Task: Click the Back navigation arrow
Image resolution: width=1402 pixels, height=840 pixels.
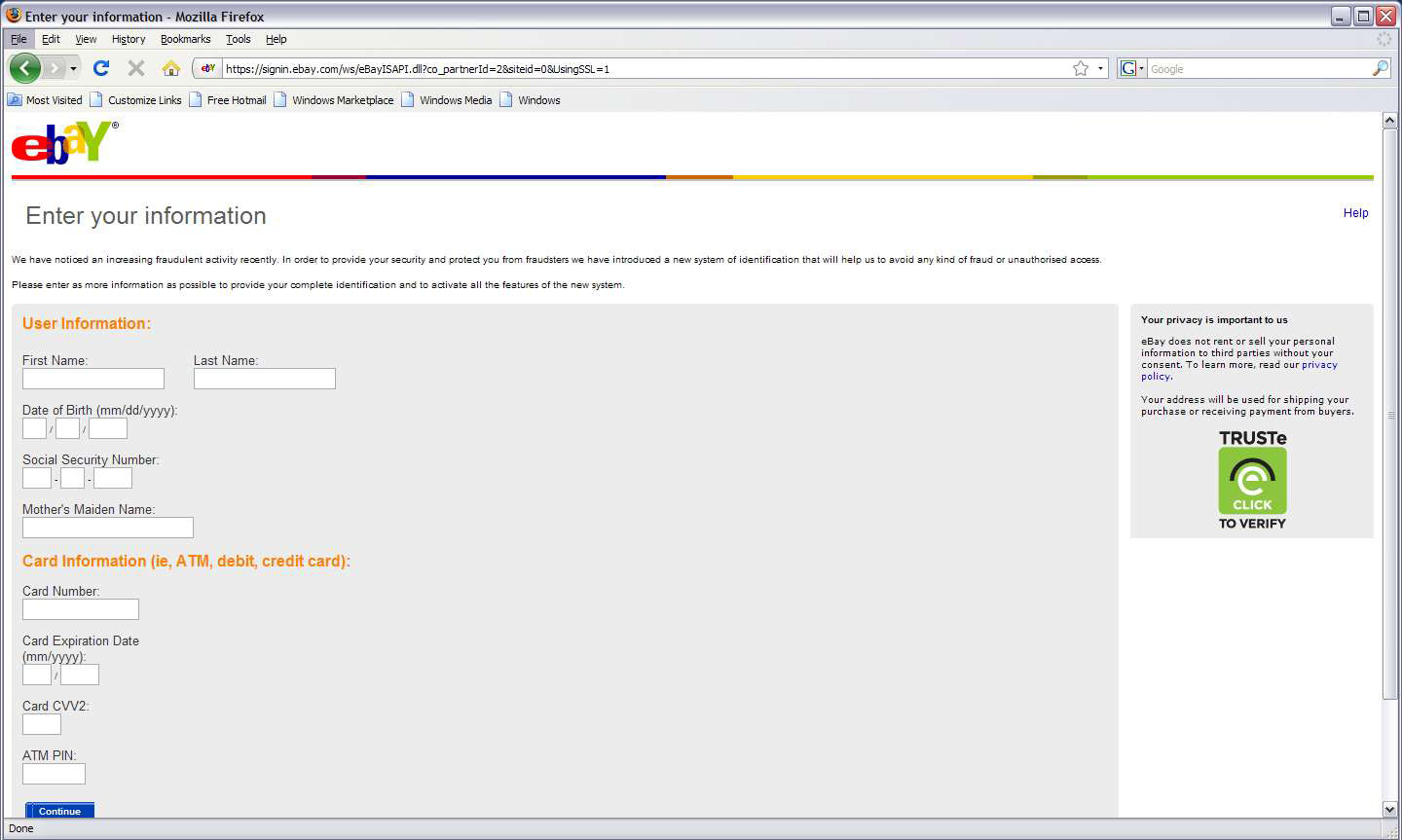Action: tap(24, 68)
